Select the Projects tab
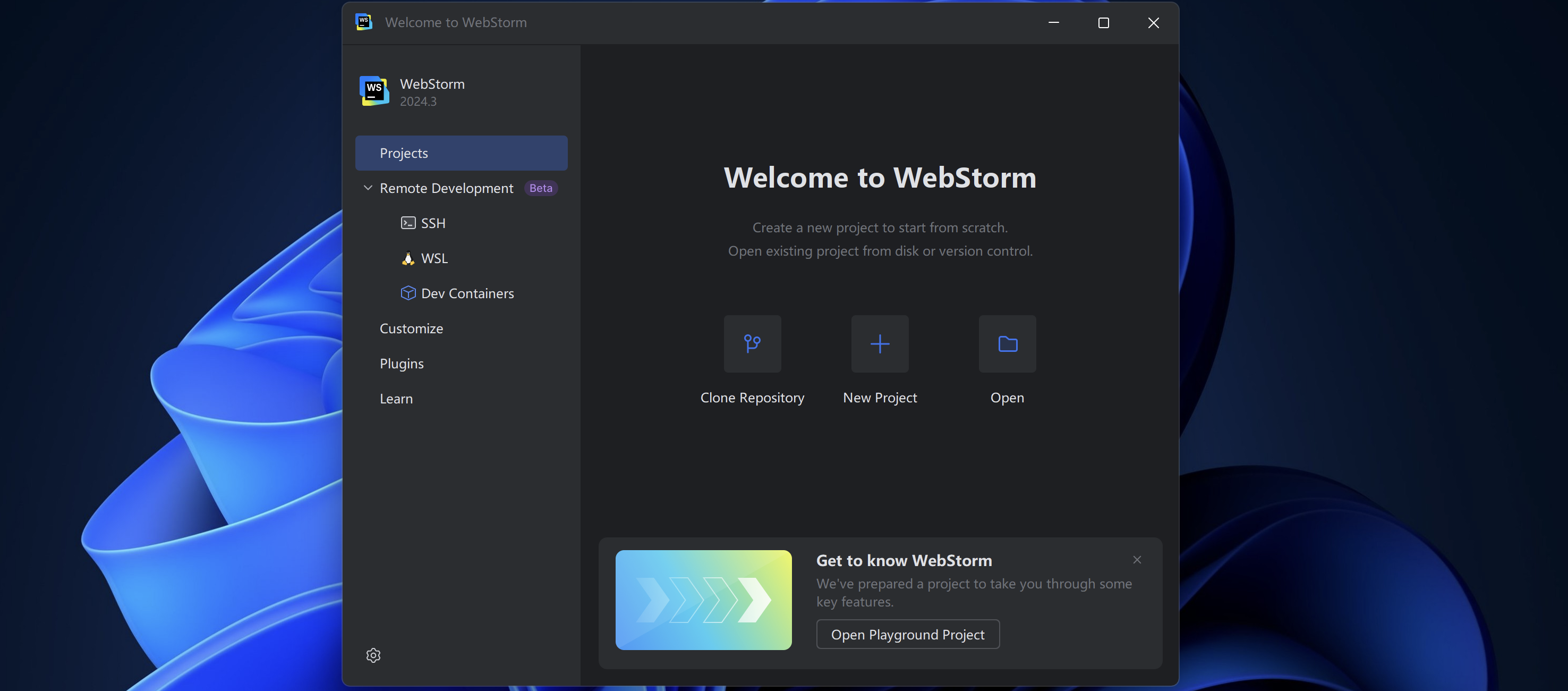Viewport: 1568px width, 691px height. click(461, 153)
